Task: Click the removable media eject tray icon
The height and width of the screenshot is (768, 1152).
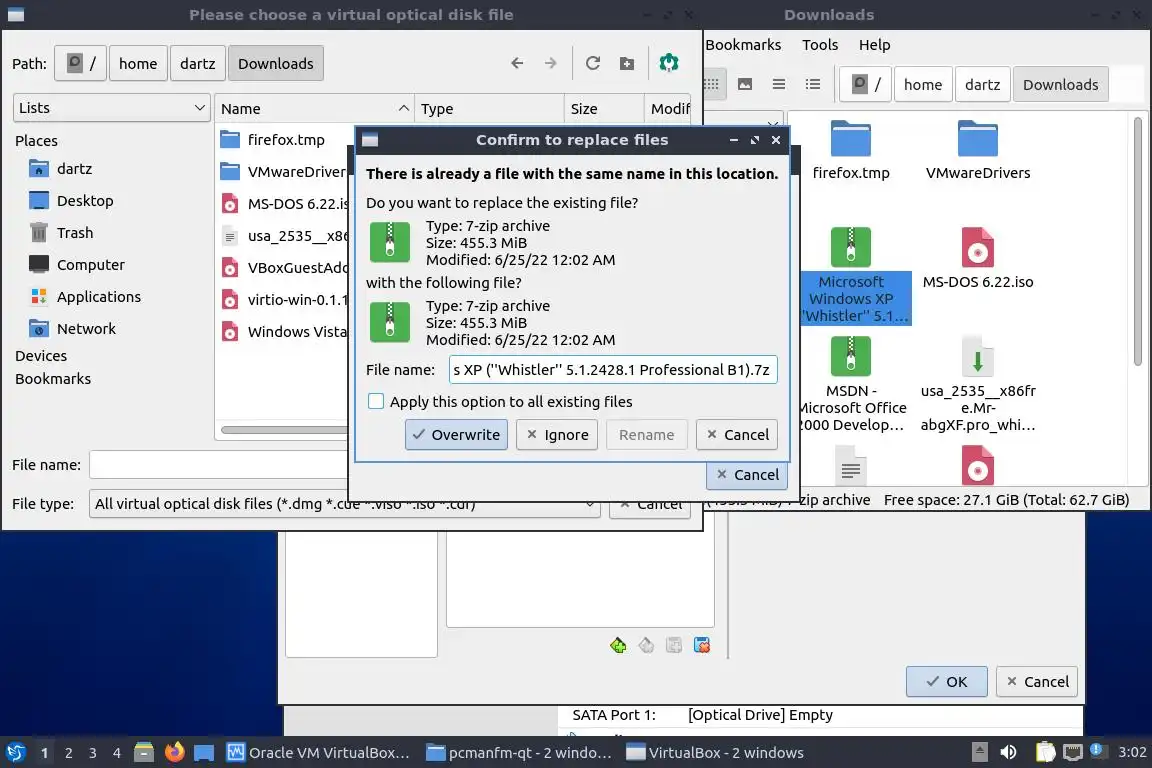Action: (x=979, y=752)
